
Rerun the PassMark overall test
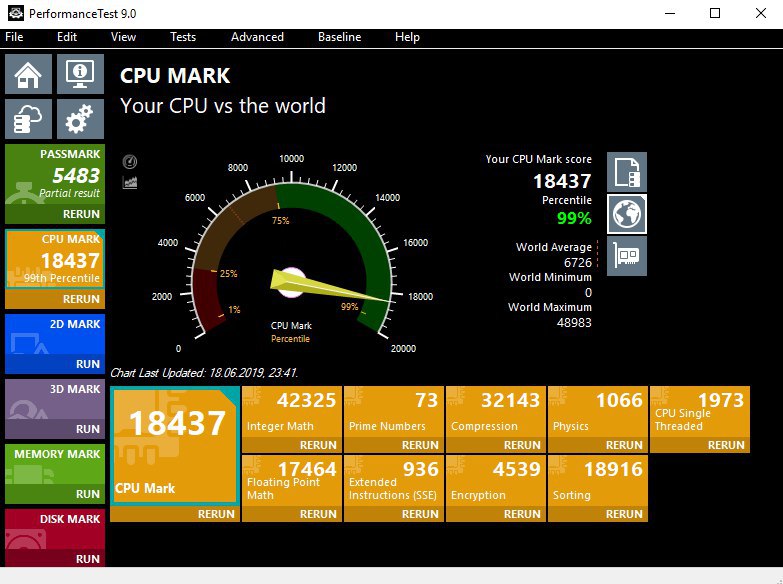click(55, 214)
